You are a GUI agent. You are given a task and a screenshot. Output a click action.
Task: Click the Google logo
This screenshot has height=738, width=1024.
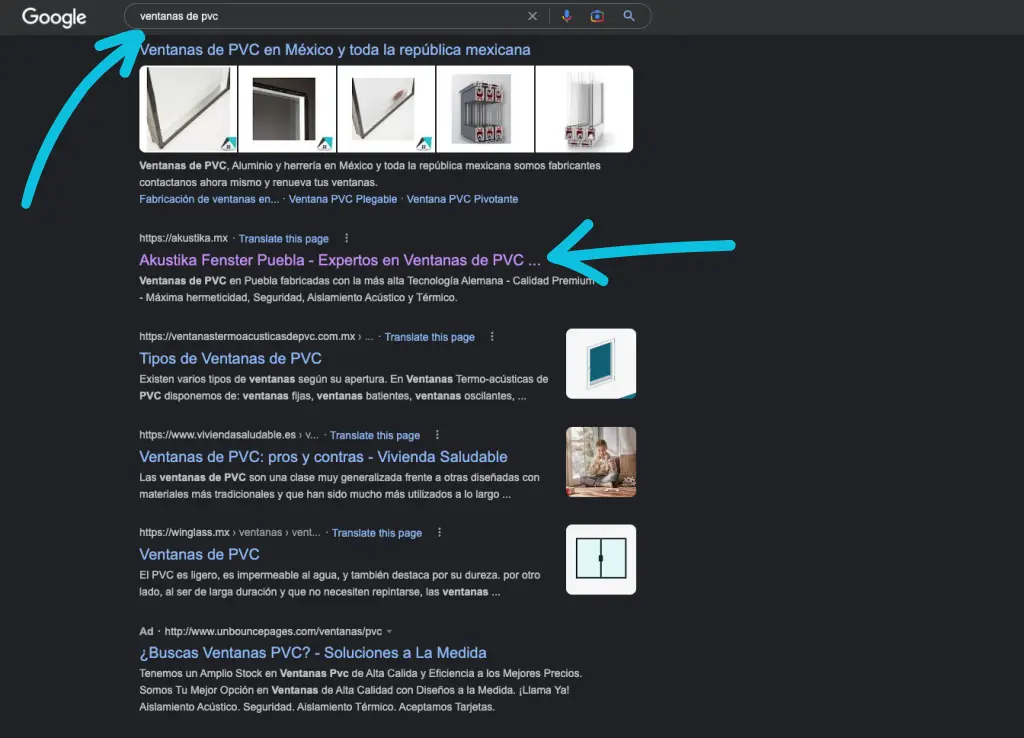coord(54,17)
